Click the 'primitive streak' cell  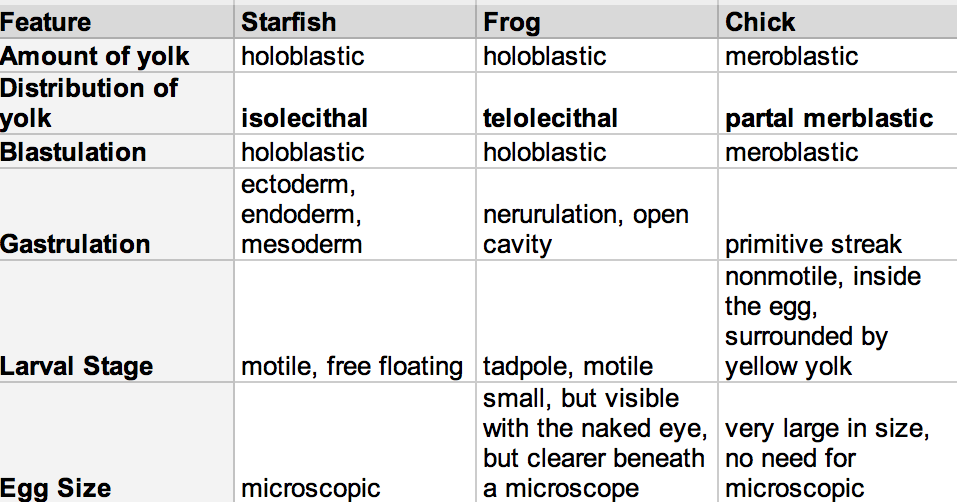pos(813,244)
